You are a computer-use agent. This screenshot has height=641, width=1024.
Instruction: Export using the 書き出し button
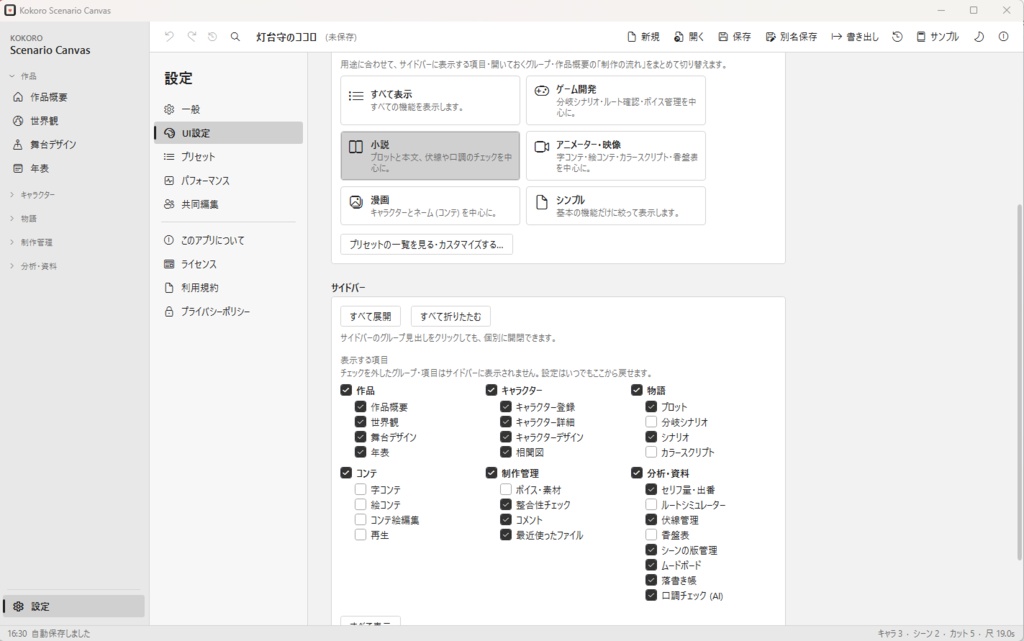tap(855, 37)
